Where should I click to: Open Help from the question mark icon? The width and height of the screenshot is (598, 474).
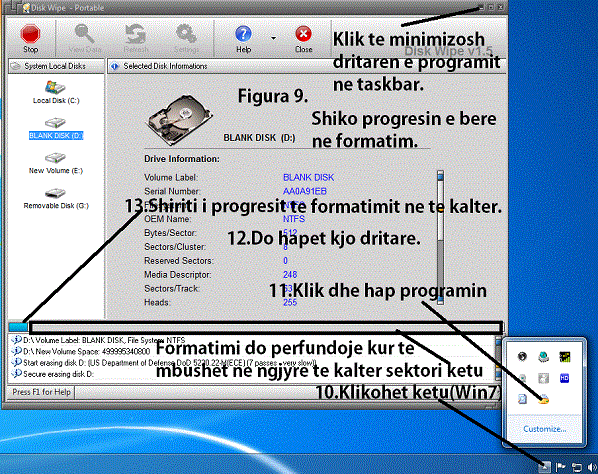(243, 38)
